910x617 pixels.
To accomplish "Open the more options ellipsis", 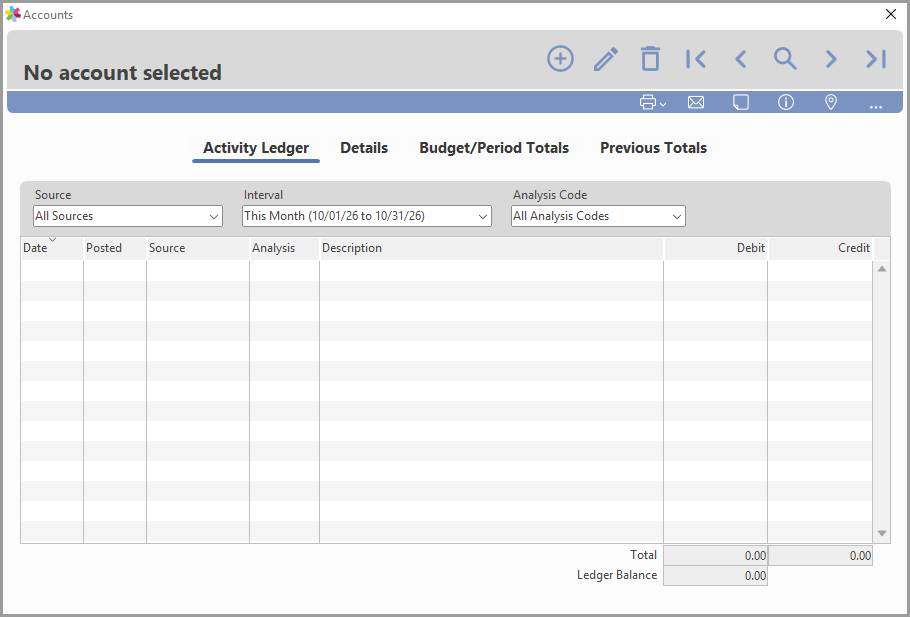I will (x=876, y=106).
